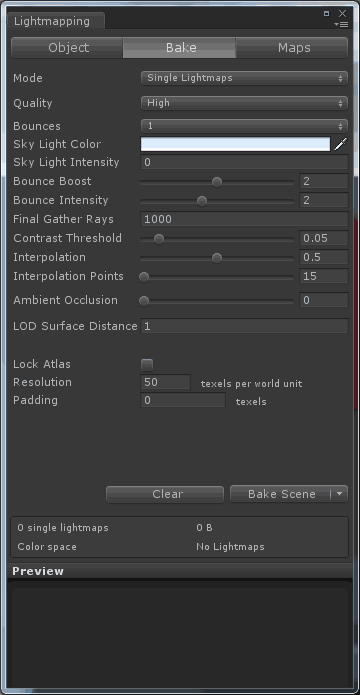This screenshot has width=360, height=695.
Task: Switch to the Maps tab
Action: point(292,48)
